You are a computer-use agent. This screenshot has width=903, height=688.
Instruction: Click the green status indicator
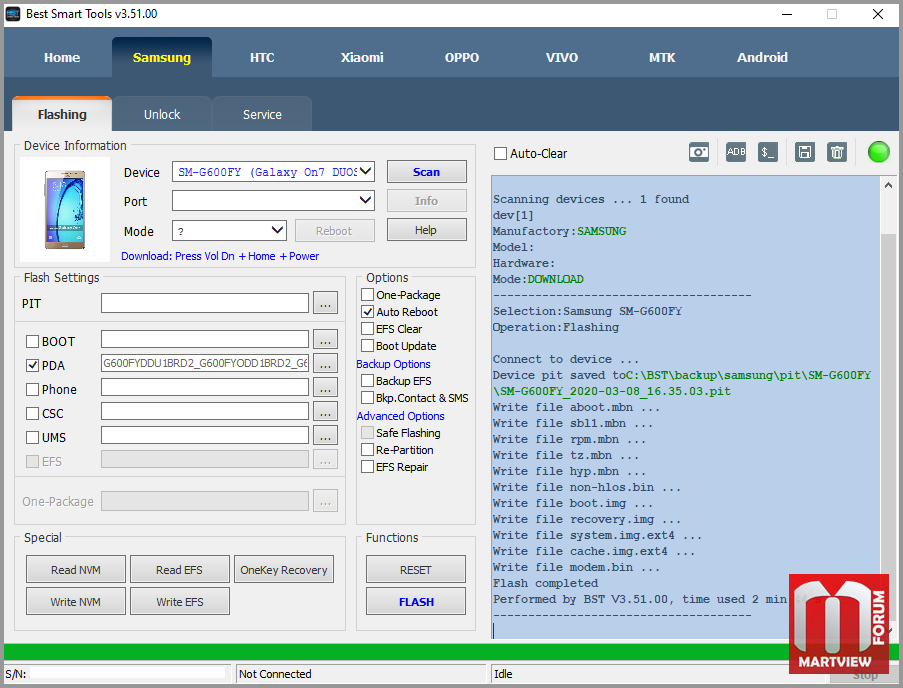coord(878,153)
